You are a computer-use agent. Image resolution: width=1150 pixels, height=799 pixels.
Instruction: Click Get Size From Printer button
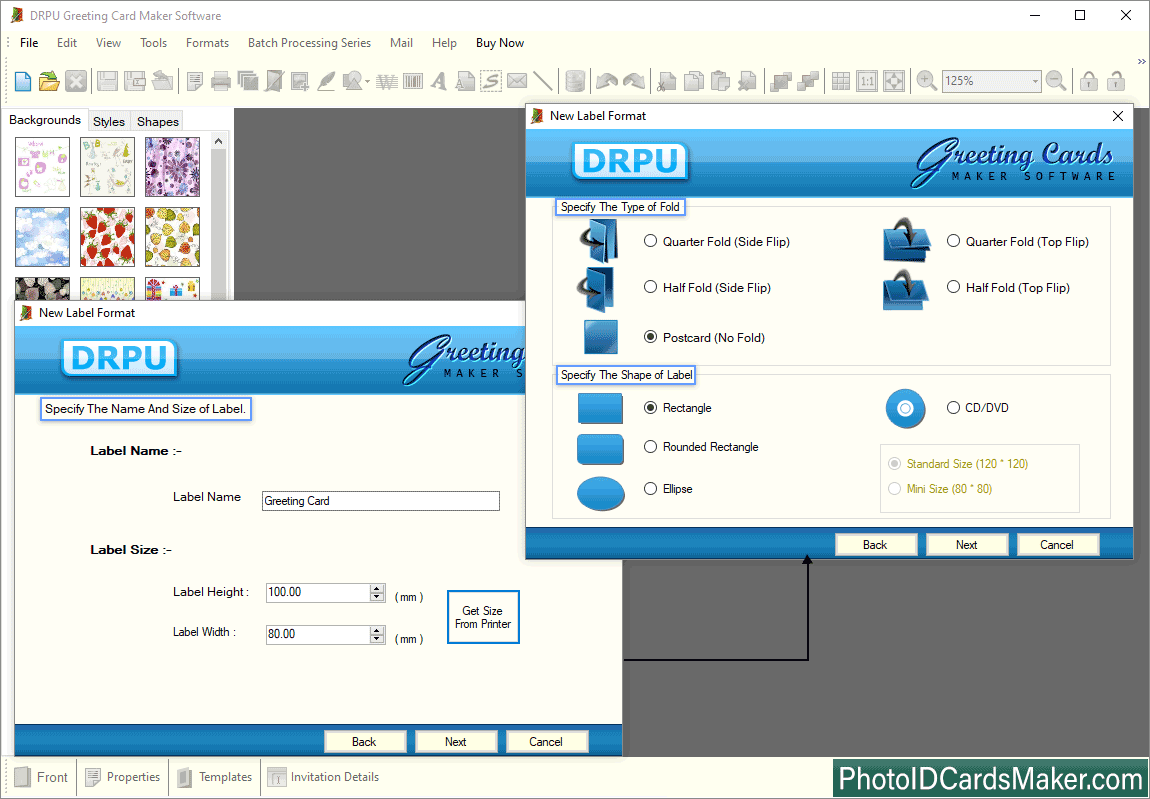pyautogui.click(x=483, y=617)
